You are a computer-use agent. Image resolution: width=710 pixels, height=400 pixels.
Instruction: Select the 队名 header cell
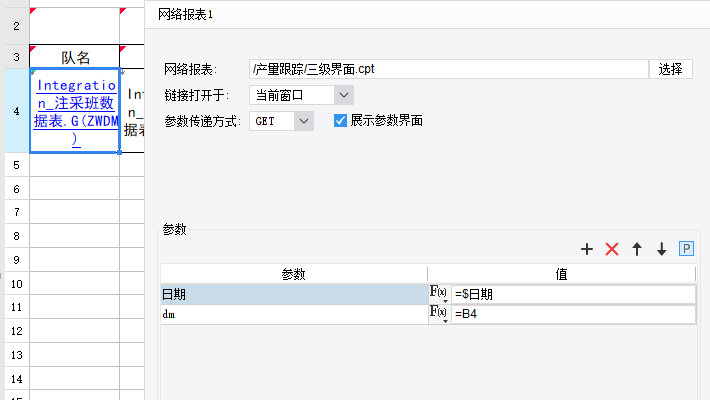tap(75, 57)
